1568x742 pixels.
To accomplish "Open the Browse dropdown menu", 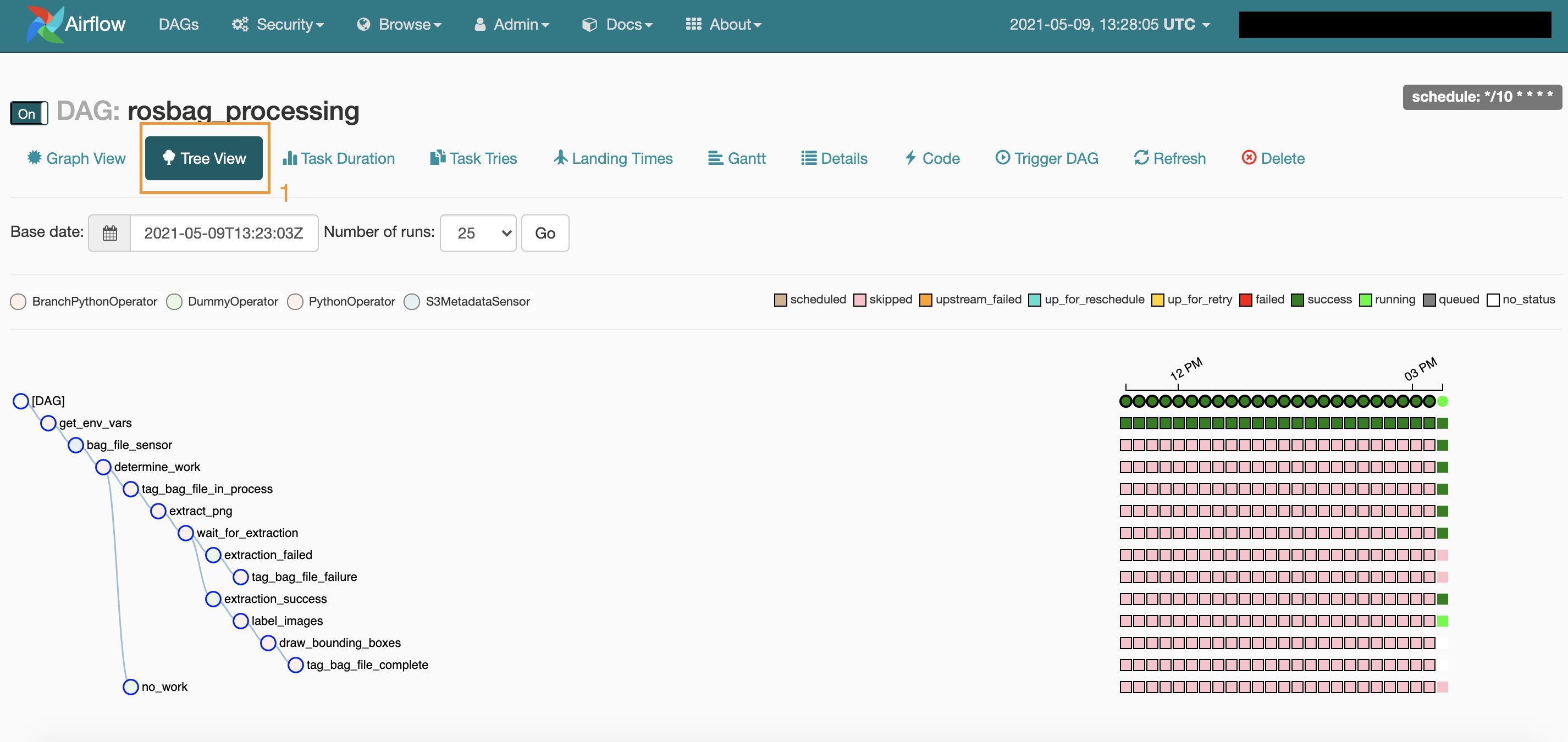I will click(399, 24).
